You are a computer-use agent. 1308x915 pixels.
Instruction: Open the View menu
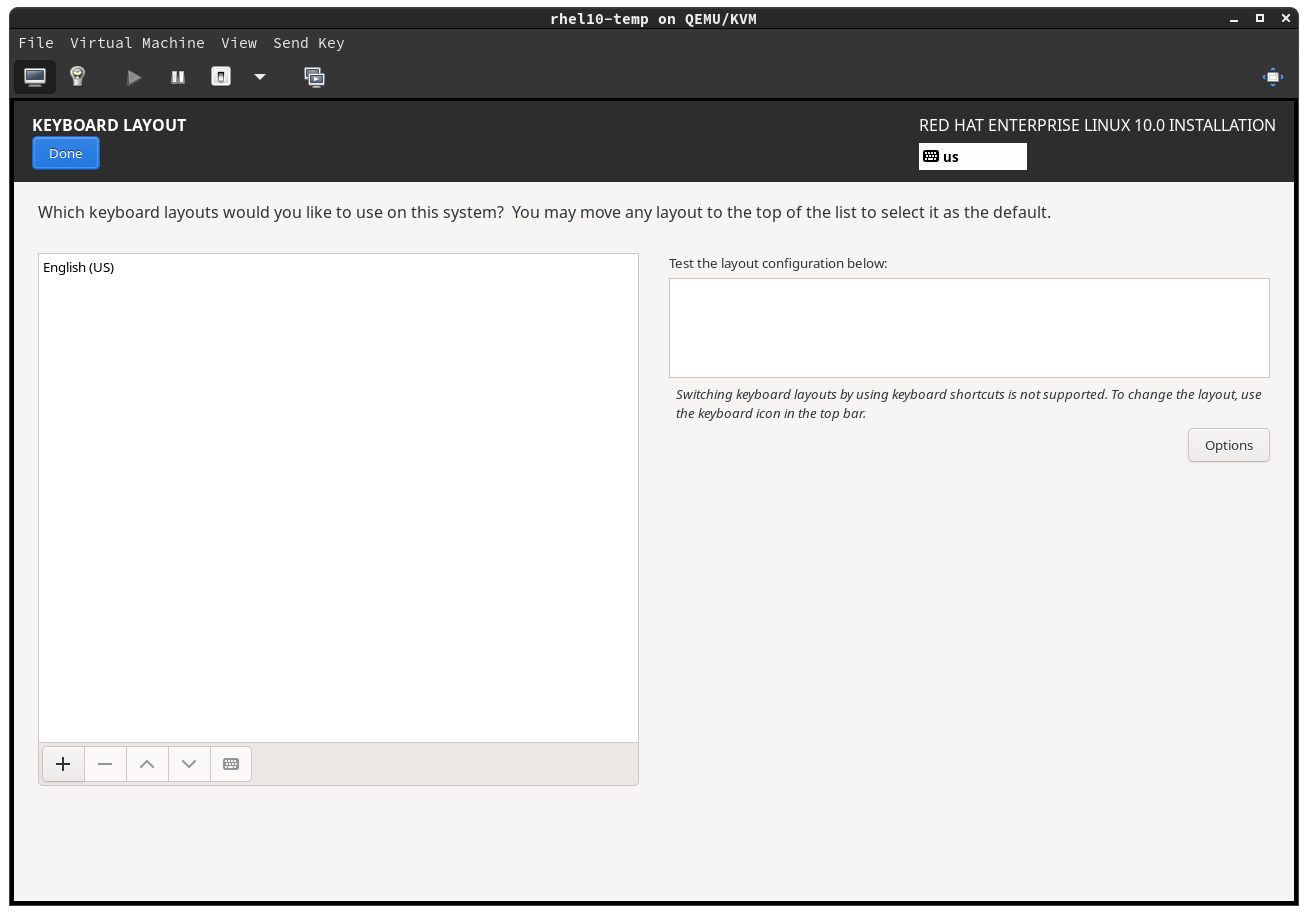pyautogui.click(x=239, y=43)
